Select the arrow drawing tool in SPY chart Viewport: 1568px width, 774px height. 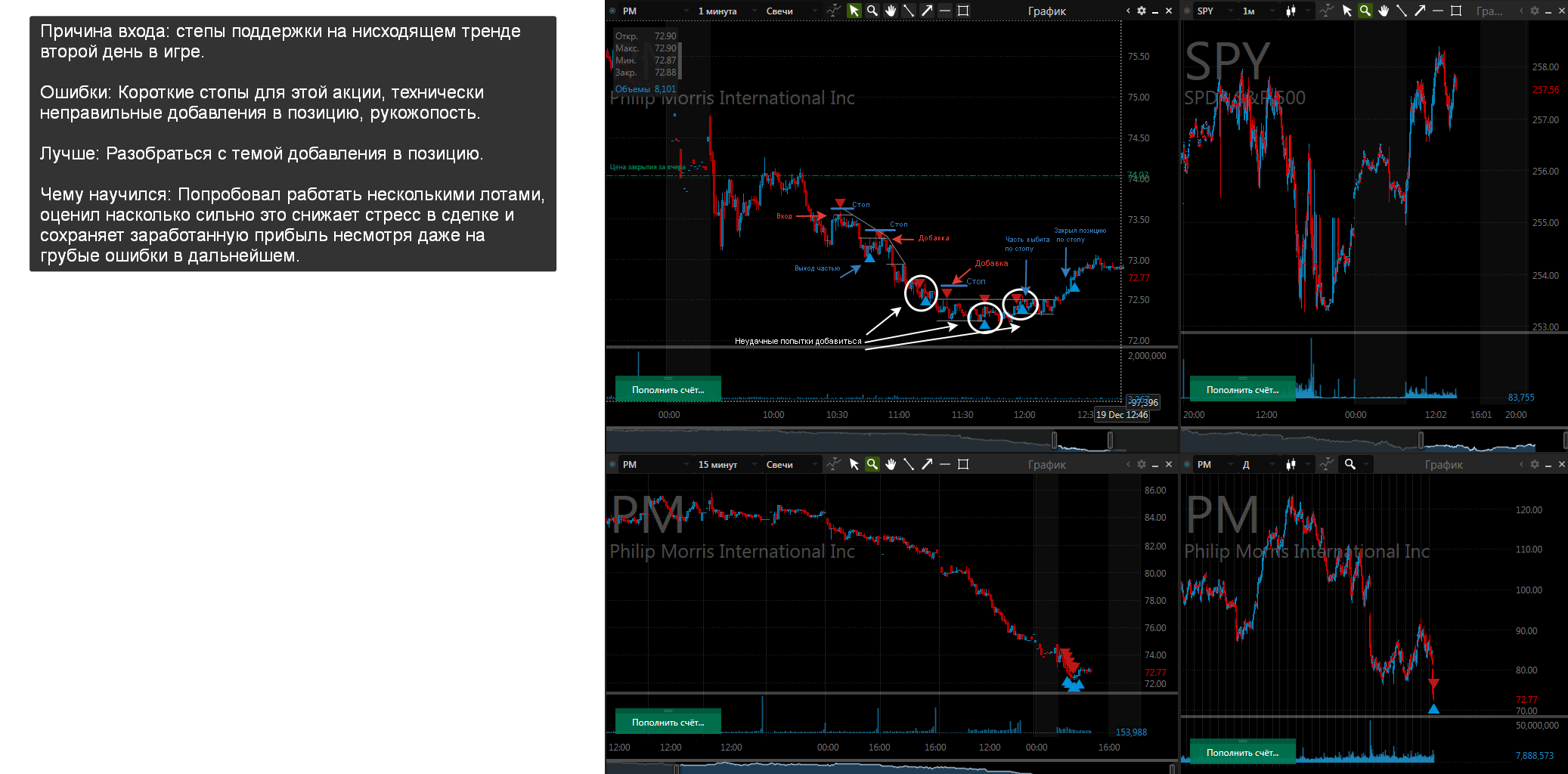tap(1420, 11)
